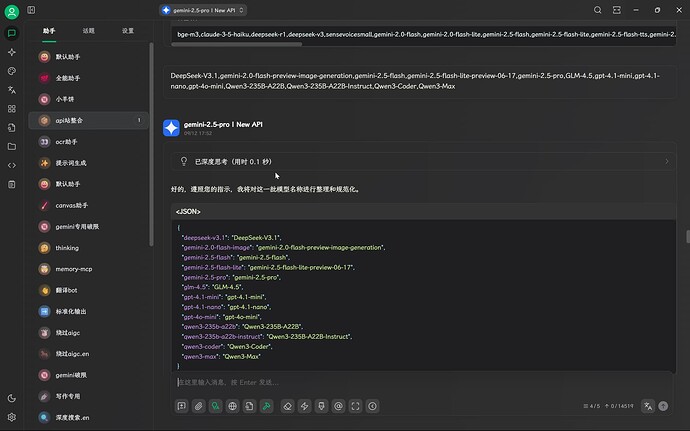Switch to 话题 tab
Screen dimensions: 690x431
[88, 31]
